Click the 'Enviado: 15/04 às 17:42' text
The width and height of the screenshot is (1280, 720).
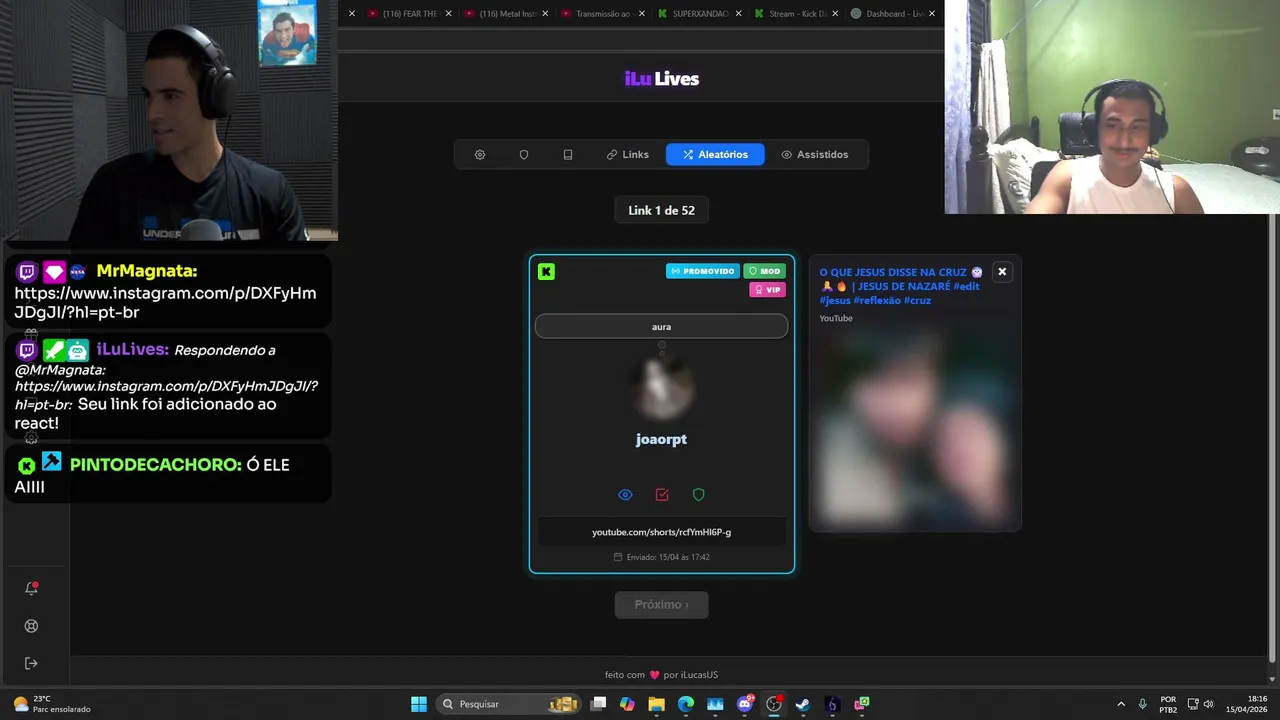(661, 557)
